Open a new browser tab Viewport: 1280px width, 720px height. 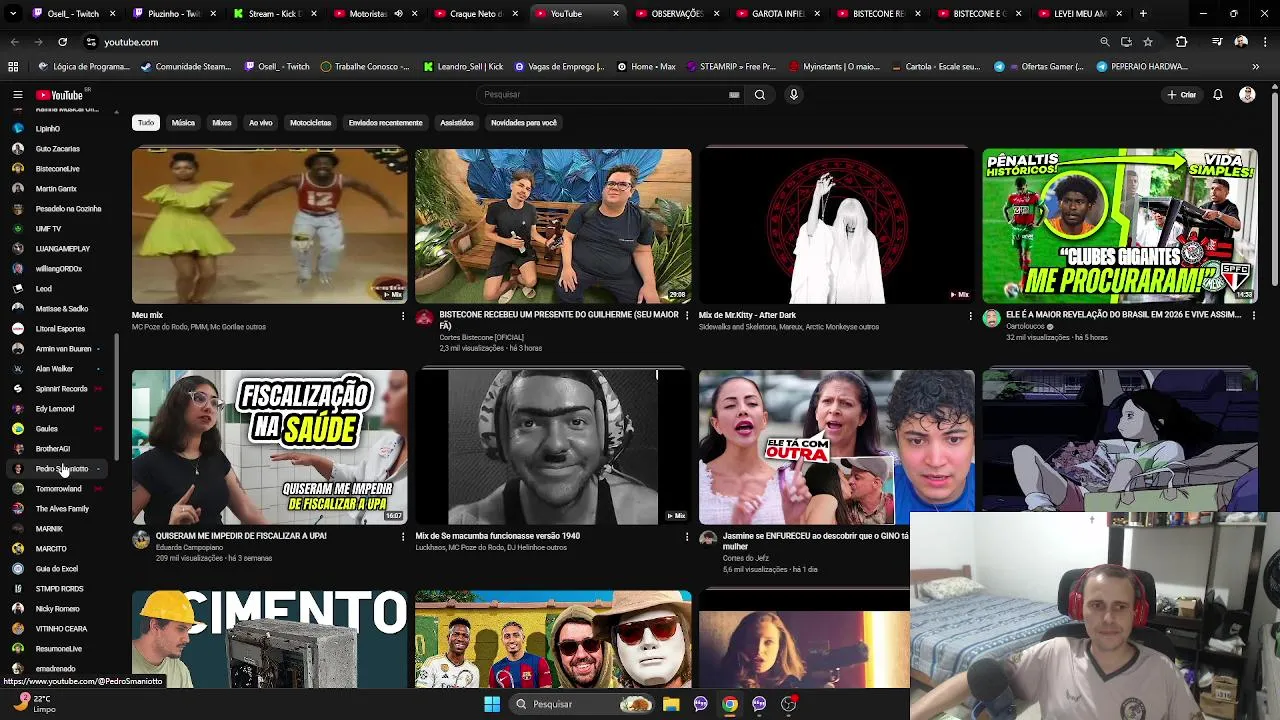point(1143,14)
